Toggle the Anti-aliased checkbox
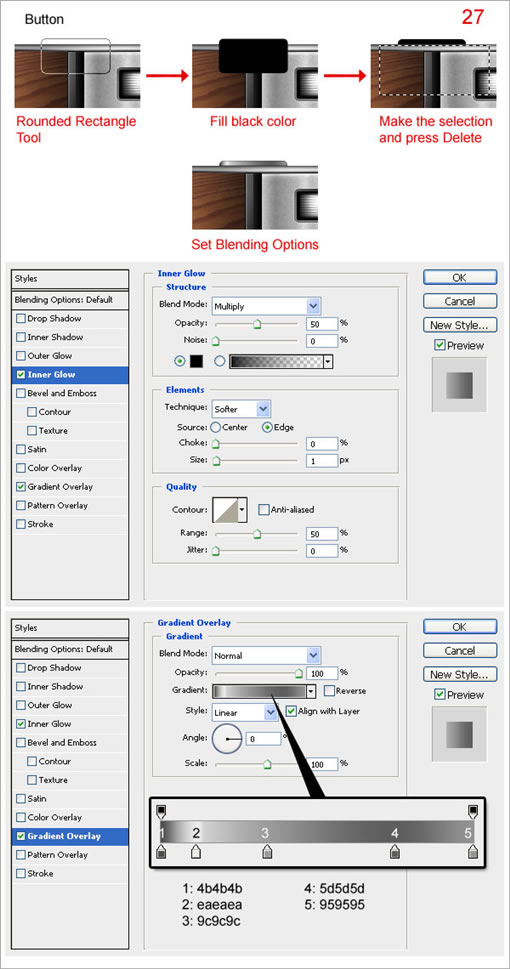 point(263,510)
